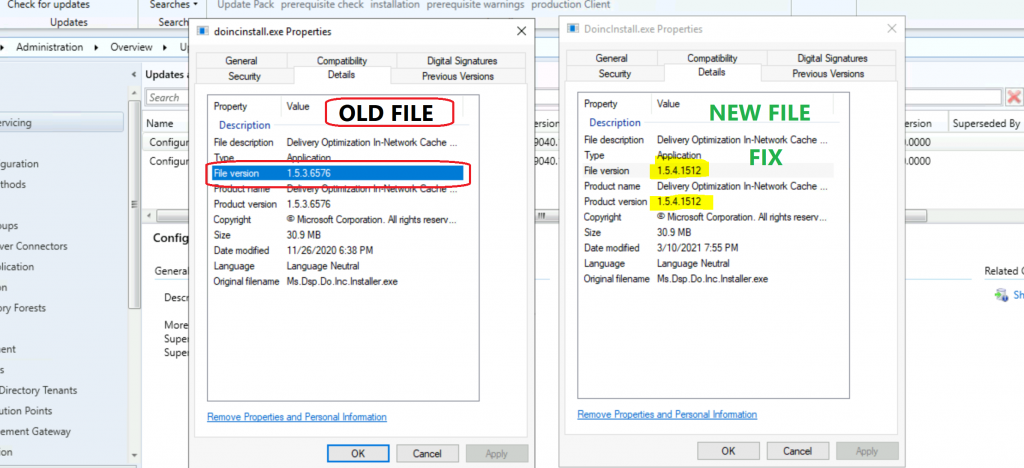Open Previous Versions tab in old file dialog

[457, 76]
